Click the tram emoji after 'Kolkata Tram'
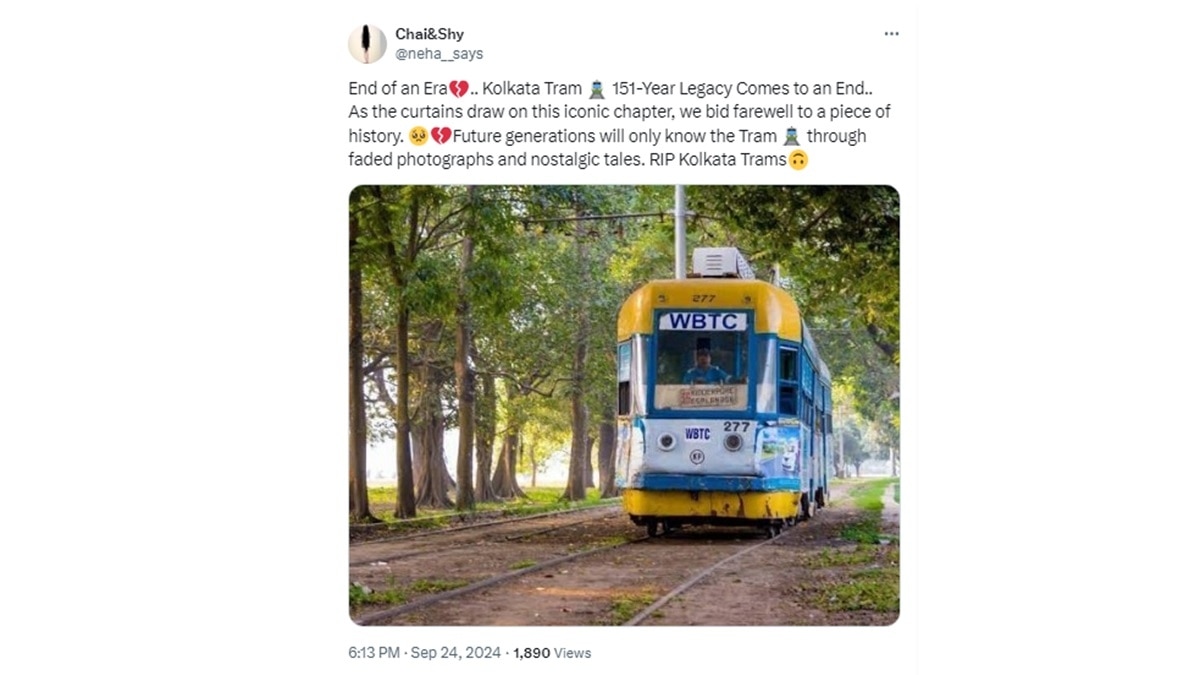 click(597, 88)
